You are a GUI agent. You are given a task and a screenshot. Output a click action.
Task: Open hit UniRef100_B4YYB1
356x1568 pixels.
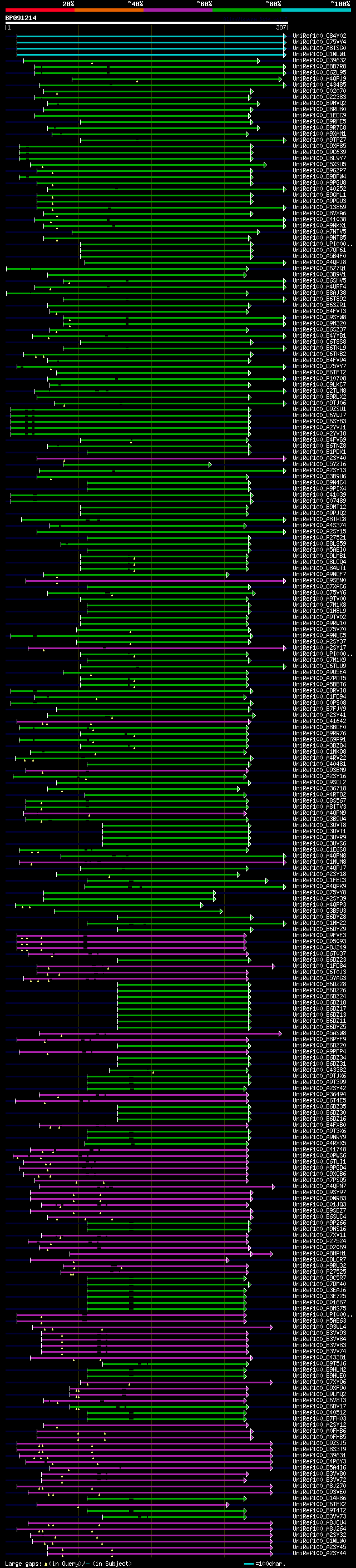coord(319,336)
